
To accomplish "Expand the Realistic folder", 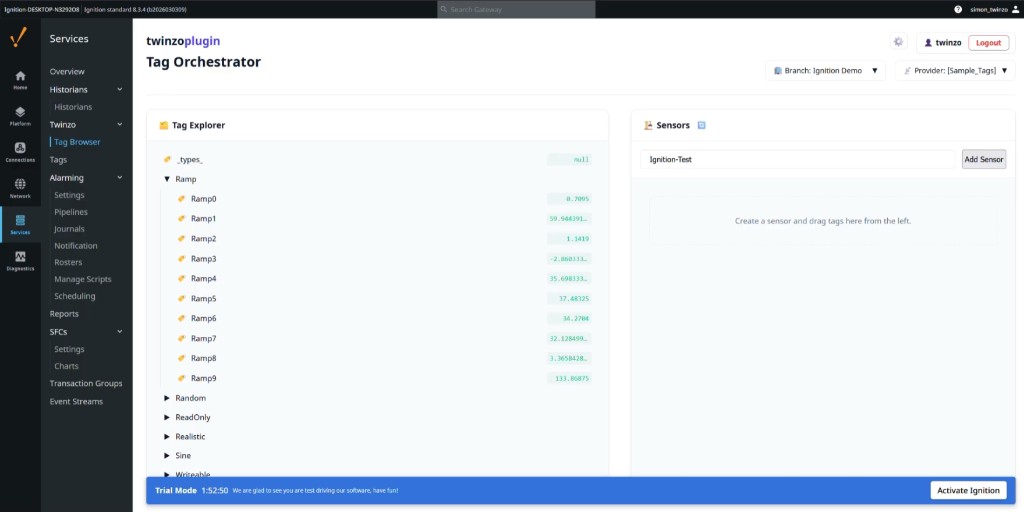I will point(167,436).
